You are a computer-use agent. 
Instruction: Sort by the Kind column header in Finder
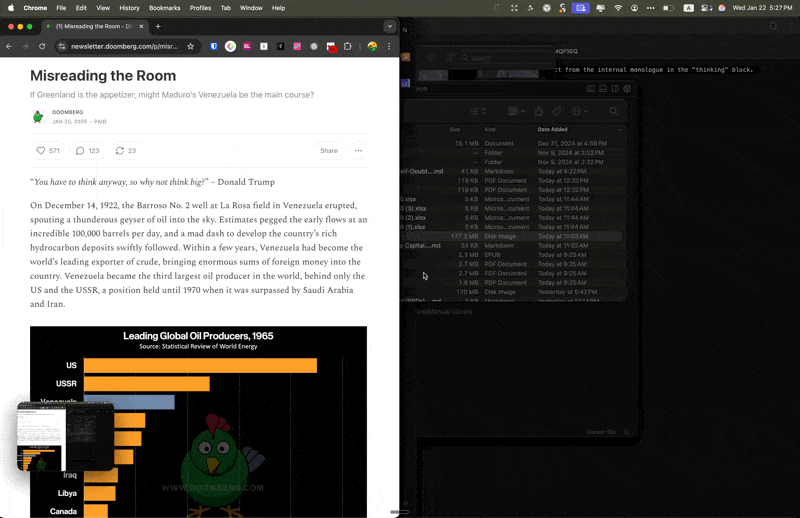490,129
